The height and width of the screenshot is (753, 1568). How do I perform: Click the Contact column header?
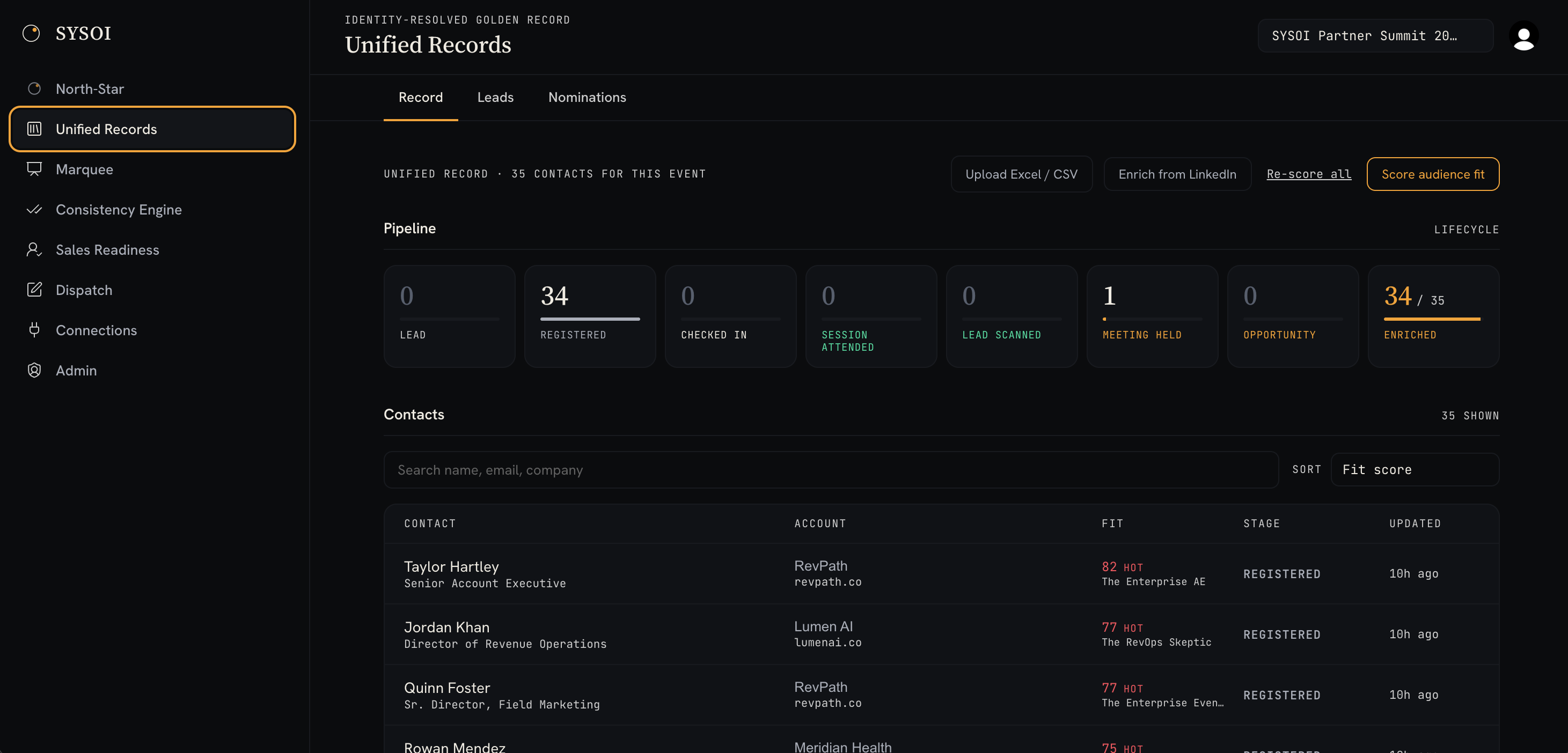pyautogui.click(x=430, y=523)
